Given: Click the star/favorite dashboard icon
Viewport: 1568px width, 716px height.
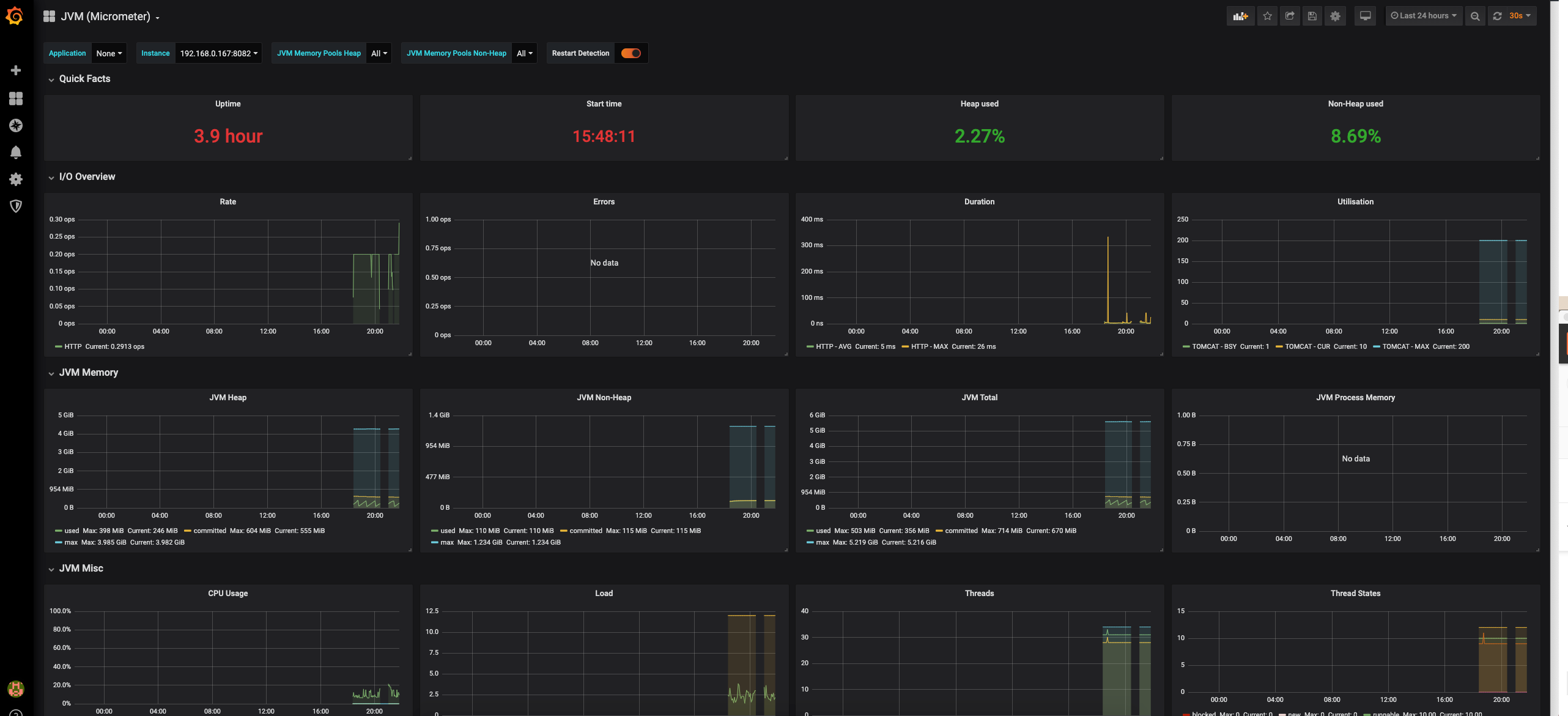Looking at the screenshot, I should click(x=1266, y=15).
